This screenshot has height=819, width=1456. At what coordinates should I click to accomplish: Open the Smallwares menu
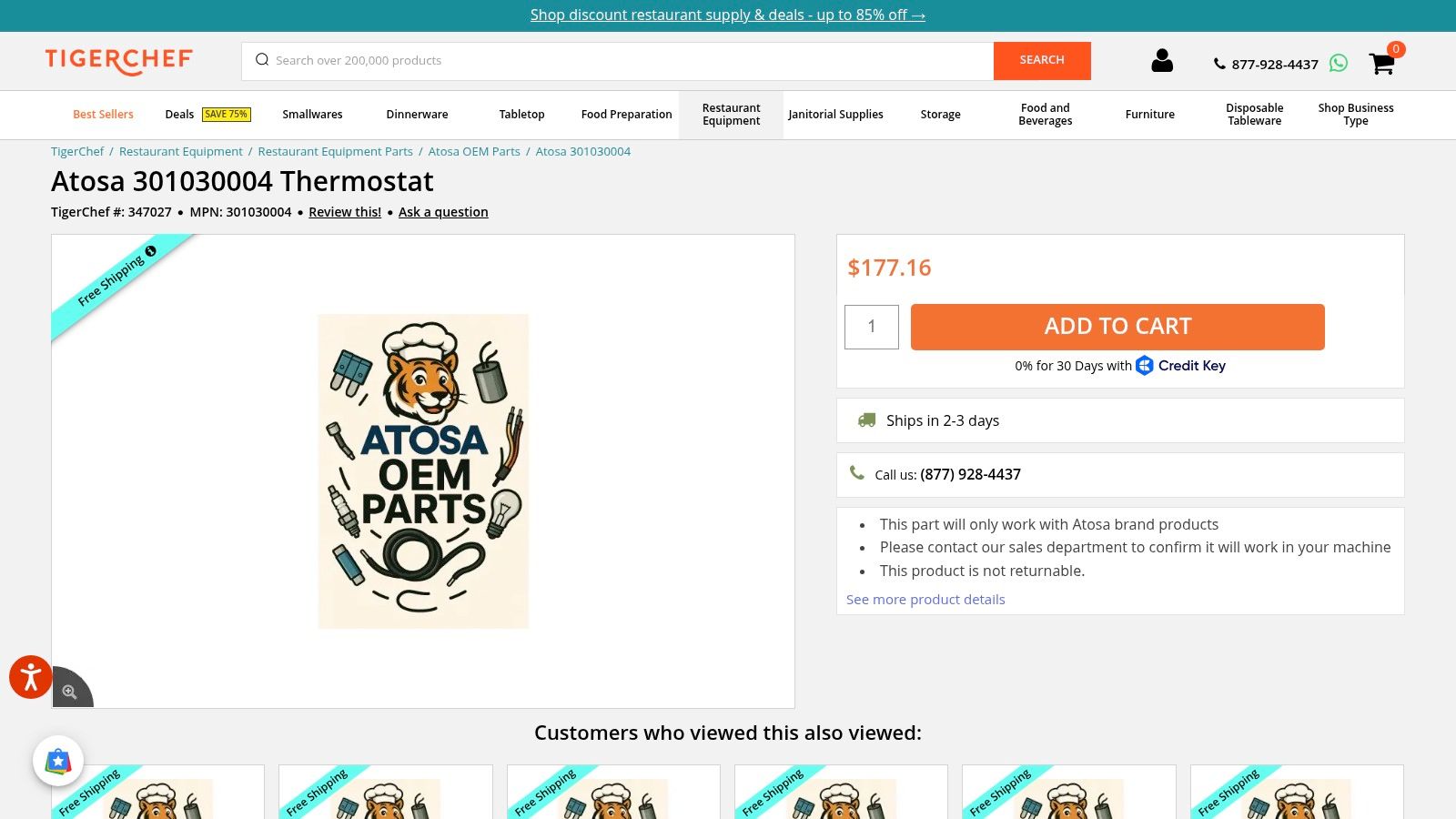(x=312, y=115)
